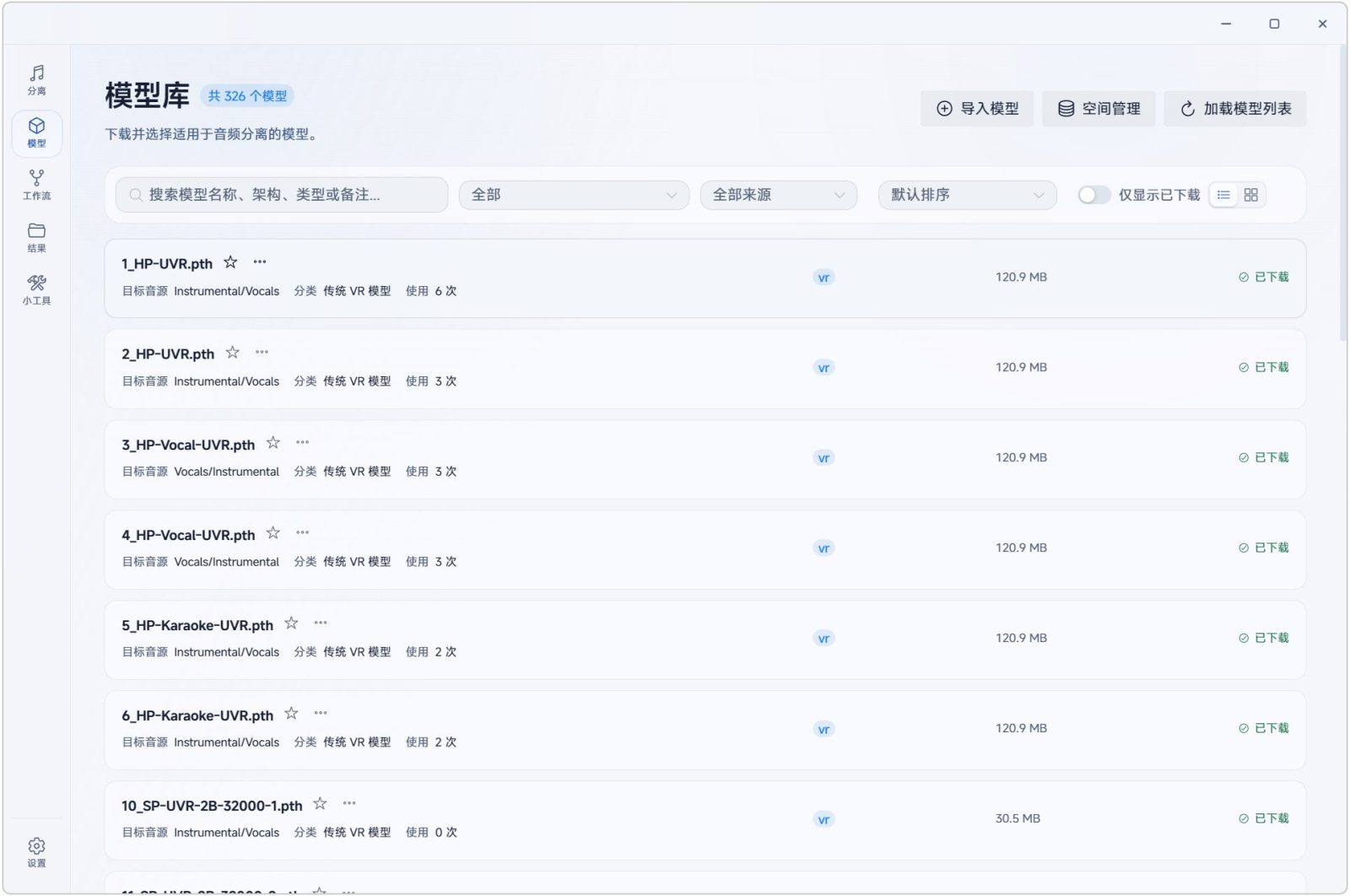Favorite the 3_HP-Vocal-UVR.pth model
The width and height of the screenshot is (1350, 896).
tap(273, 443)
